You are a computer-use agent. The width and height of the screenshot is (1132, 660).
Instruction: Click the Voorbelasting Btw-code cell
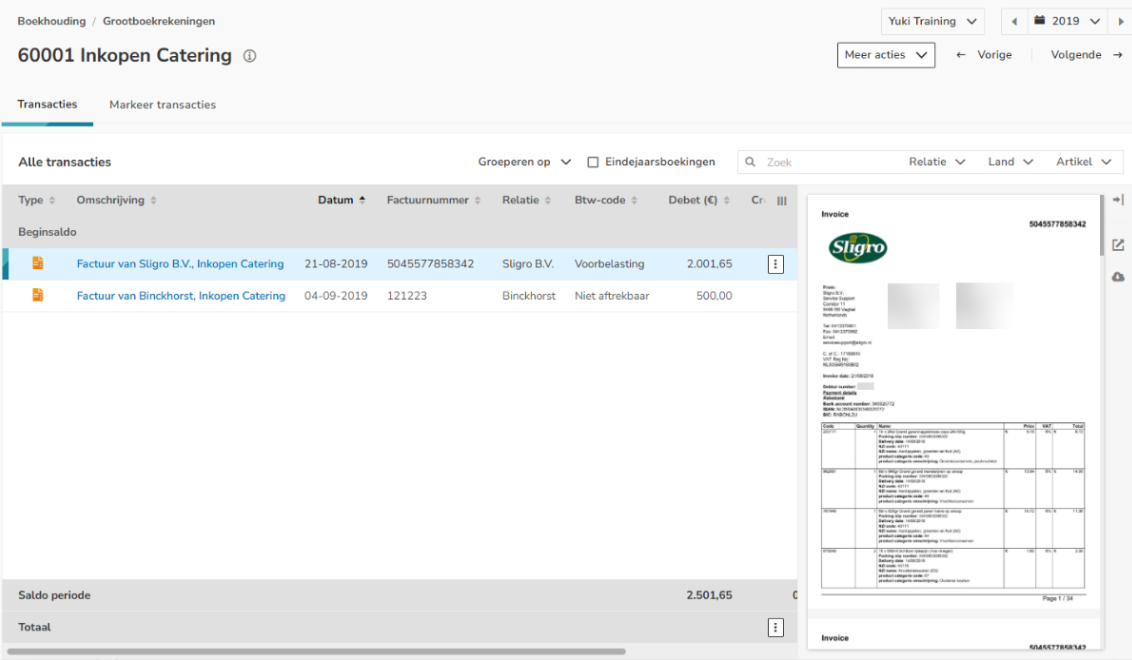(x=609, y=264)
